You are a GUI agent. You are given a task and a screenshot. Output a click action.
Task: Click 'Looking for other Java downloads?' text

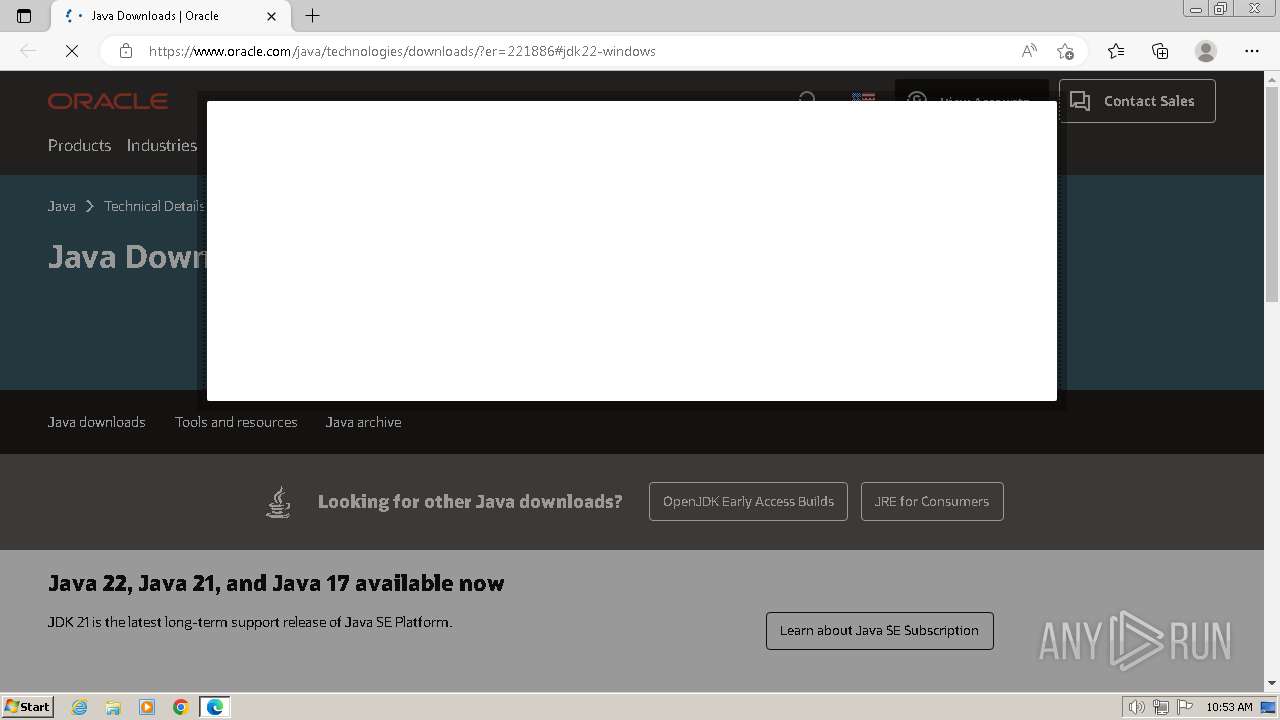point(470,502)
